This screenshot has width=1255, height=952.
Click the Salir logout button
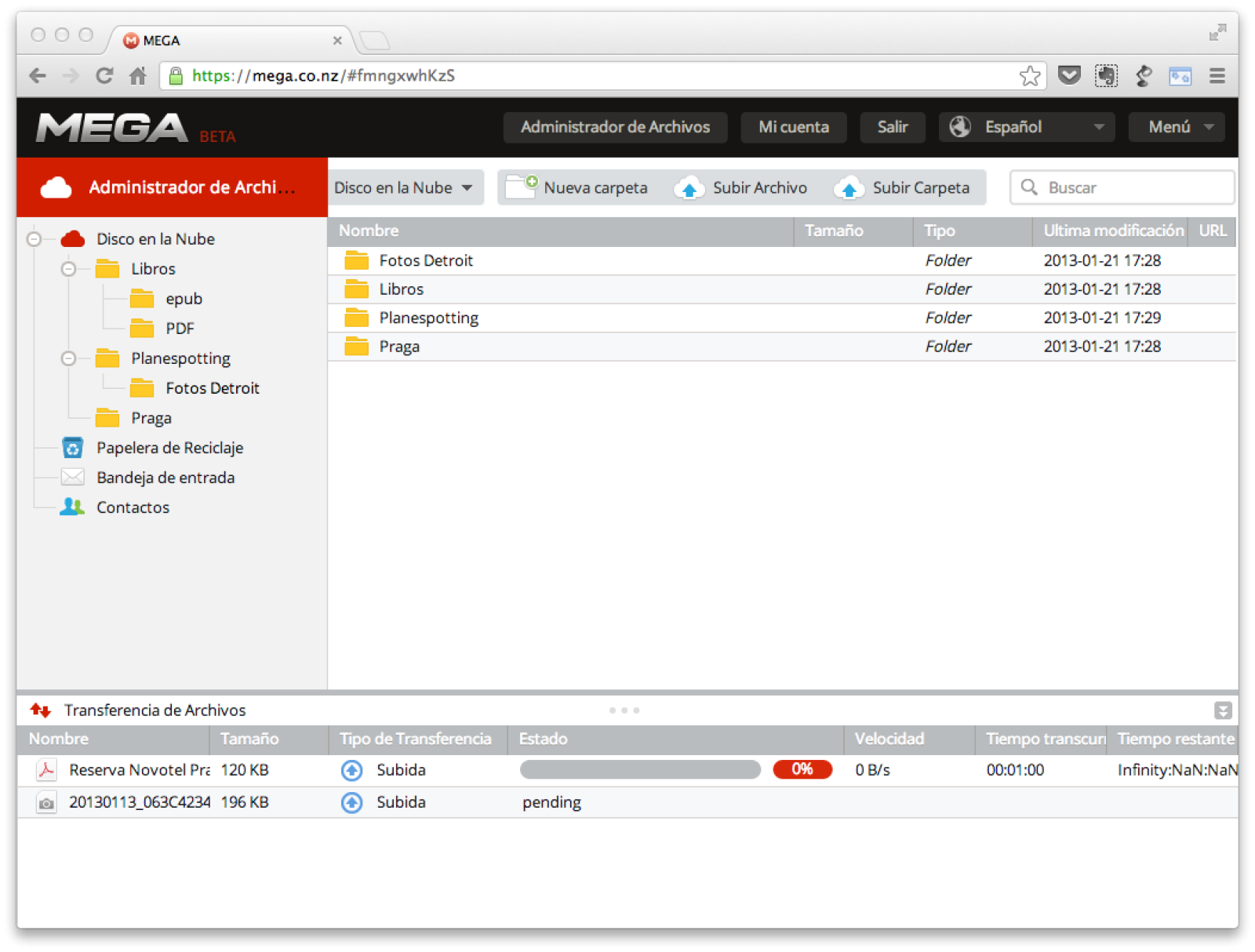[x=892, y=127]
